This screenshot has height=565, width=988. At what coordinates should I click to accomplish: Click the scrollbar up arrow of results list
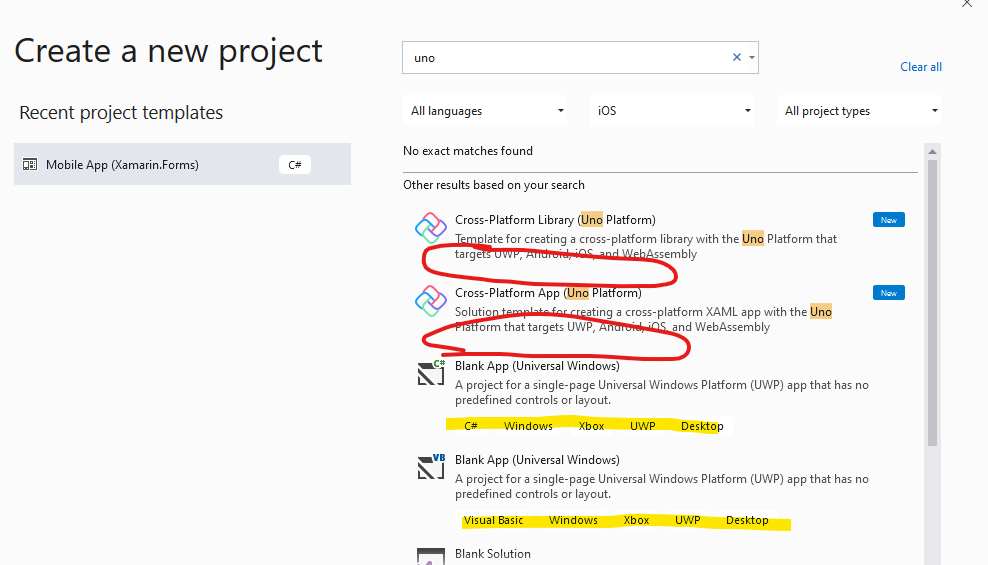coord(932,152)
